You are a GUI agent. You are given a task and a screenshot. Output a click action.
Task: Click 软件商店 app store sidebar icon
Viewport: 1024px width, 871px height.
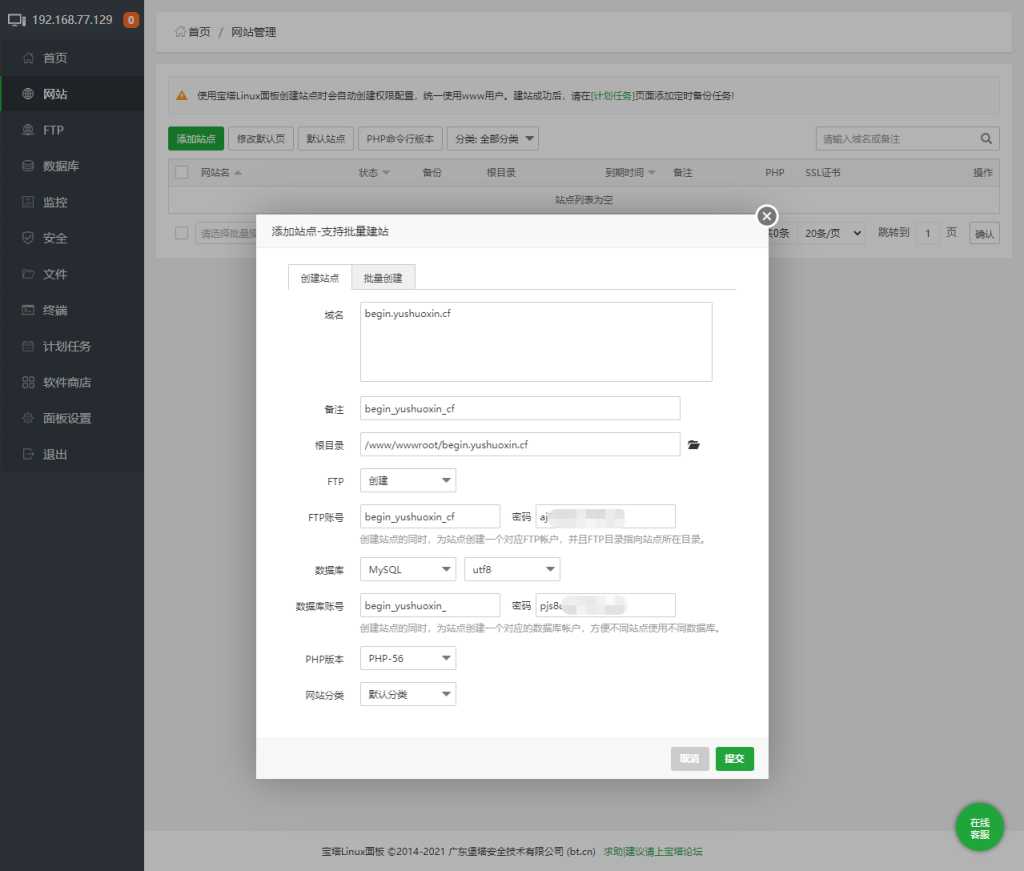[x=28, y=382]
